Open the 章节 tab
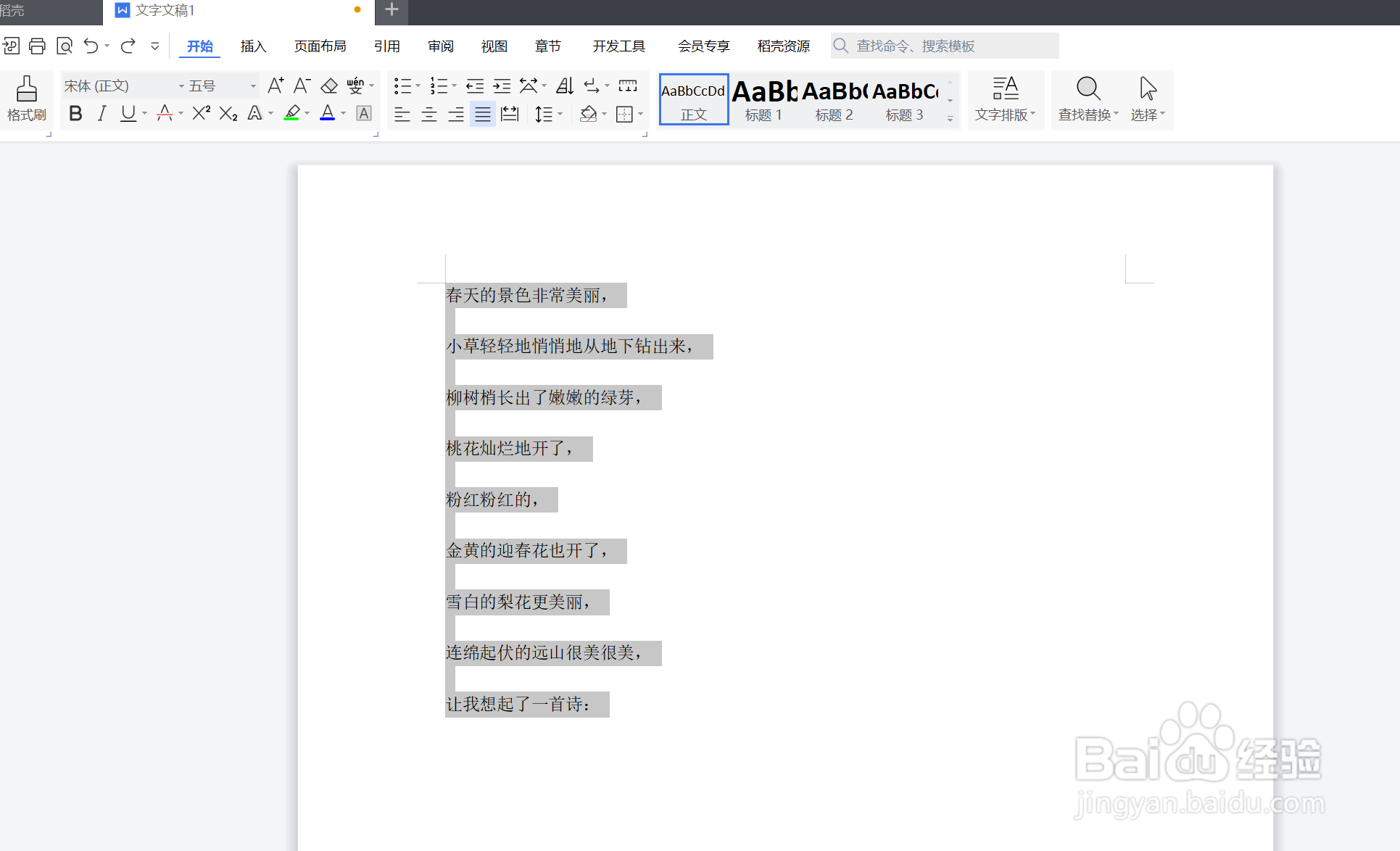The image size is (1400, 851). (x=547, y=46)
